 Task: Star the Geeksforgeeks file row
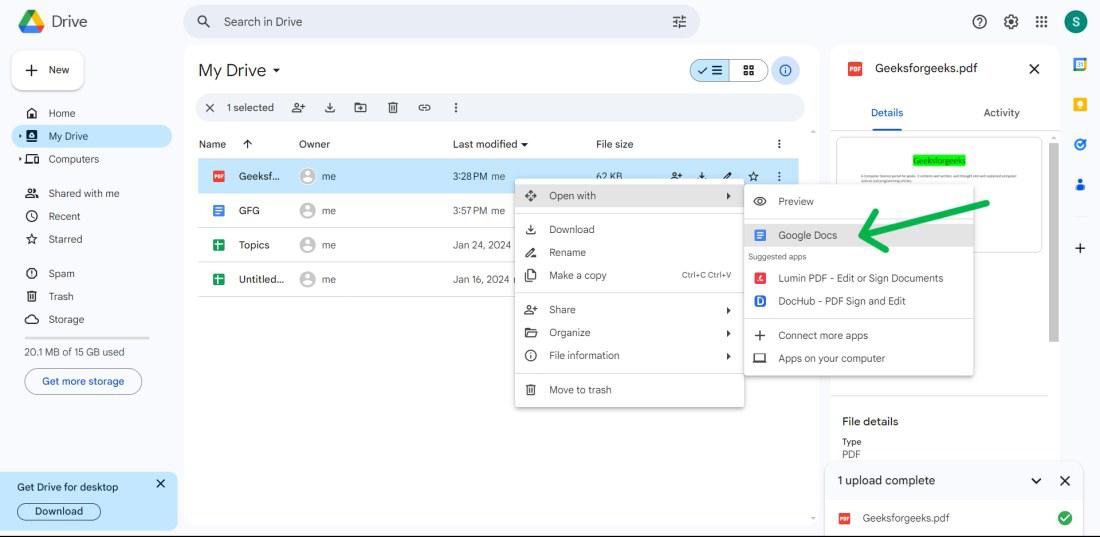[753, 176]
